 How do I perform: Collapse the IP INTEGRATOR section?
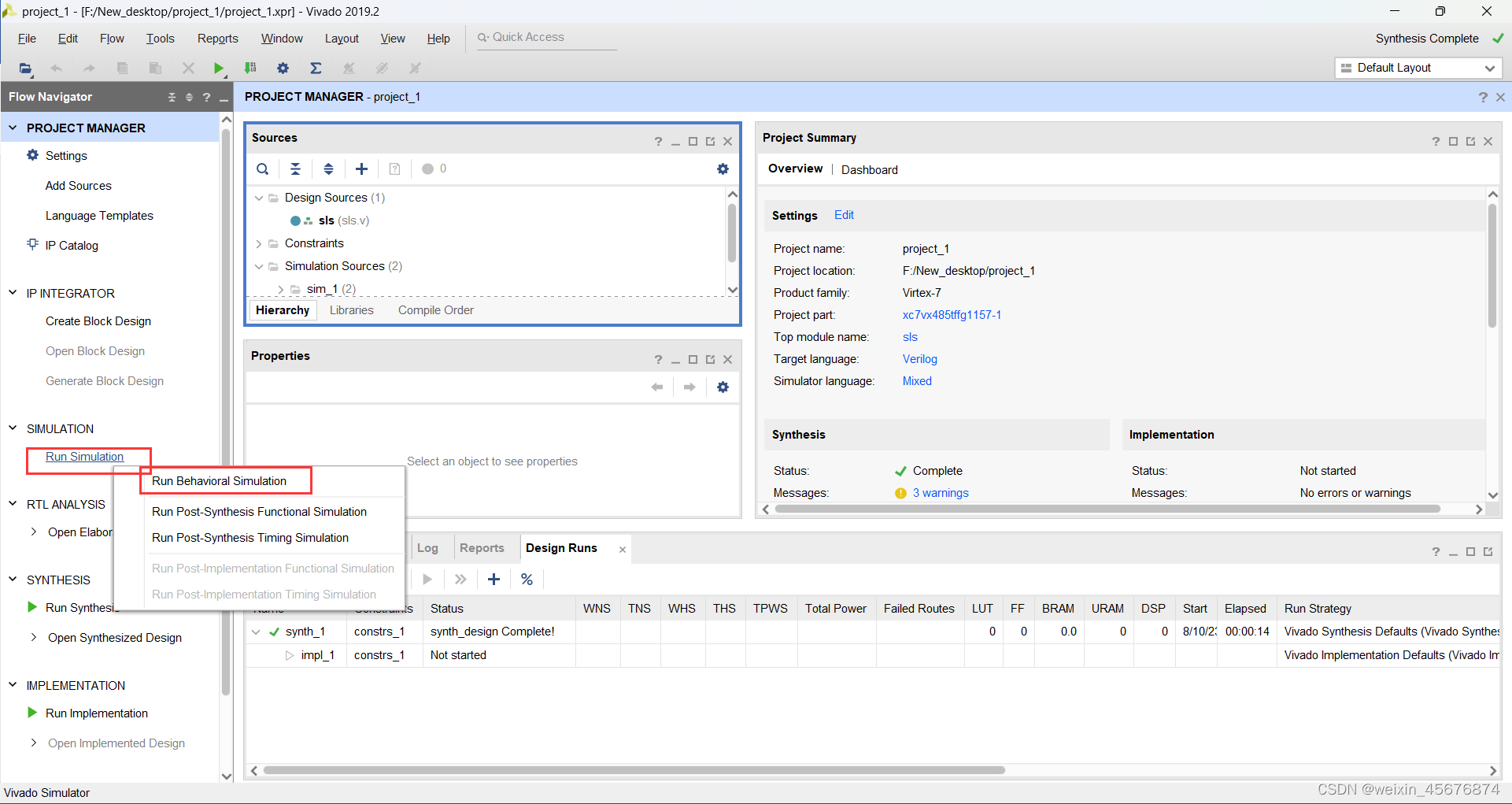13,292
